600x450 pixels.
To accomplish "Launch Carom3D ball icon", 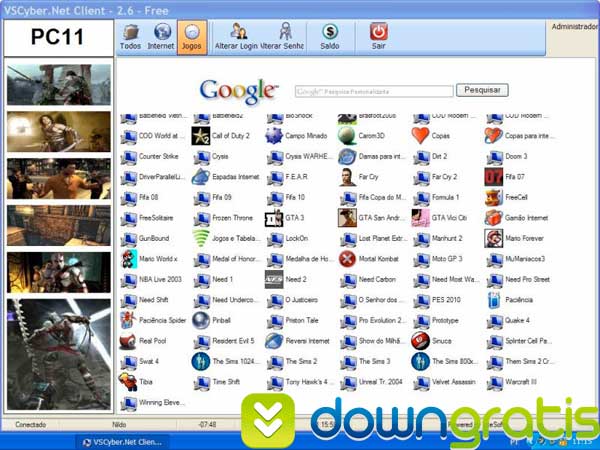I will 347,136.
